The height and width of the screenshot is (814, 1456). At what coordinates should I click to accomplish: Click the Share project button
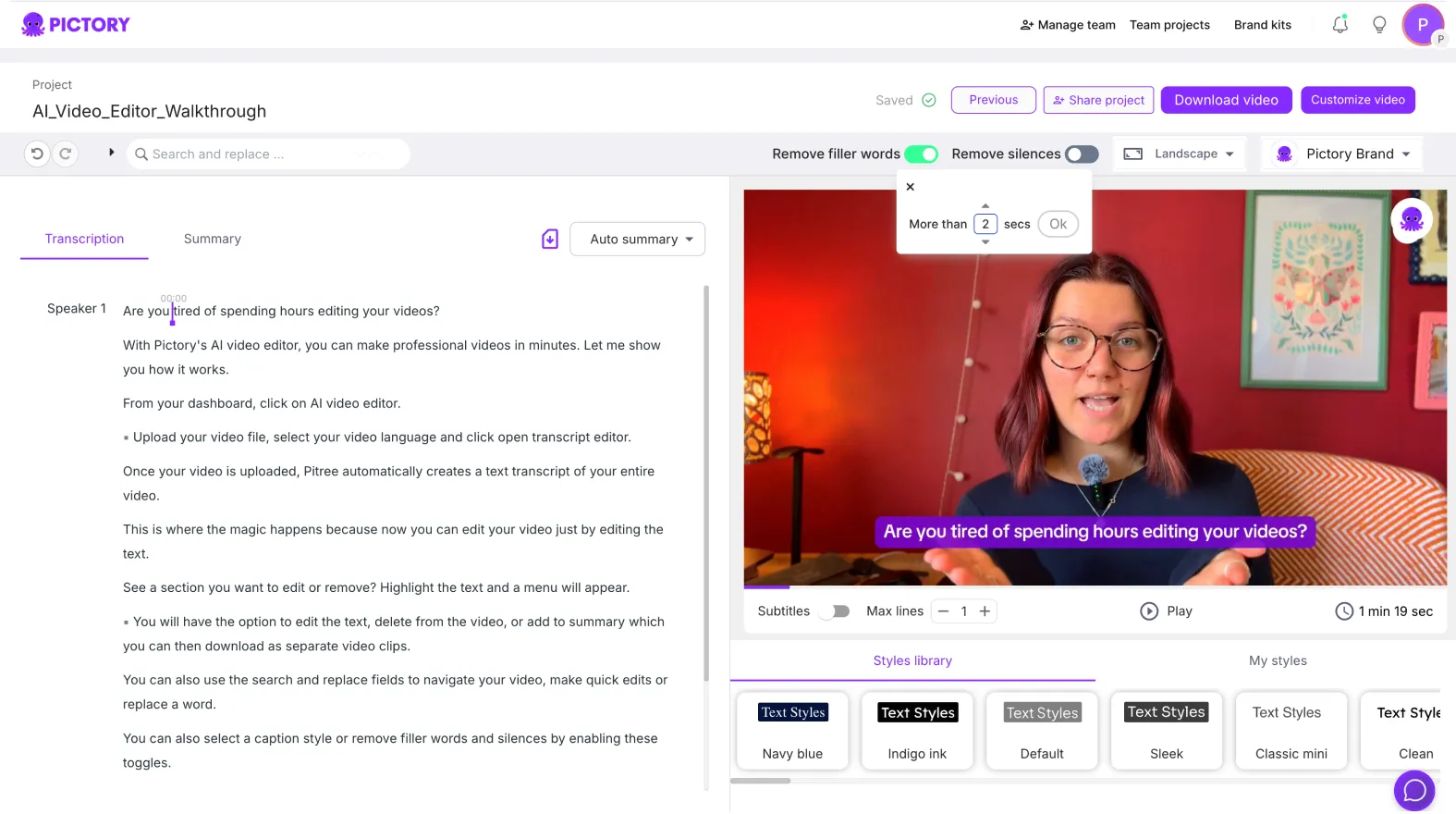(1098, 100)
